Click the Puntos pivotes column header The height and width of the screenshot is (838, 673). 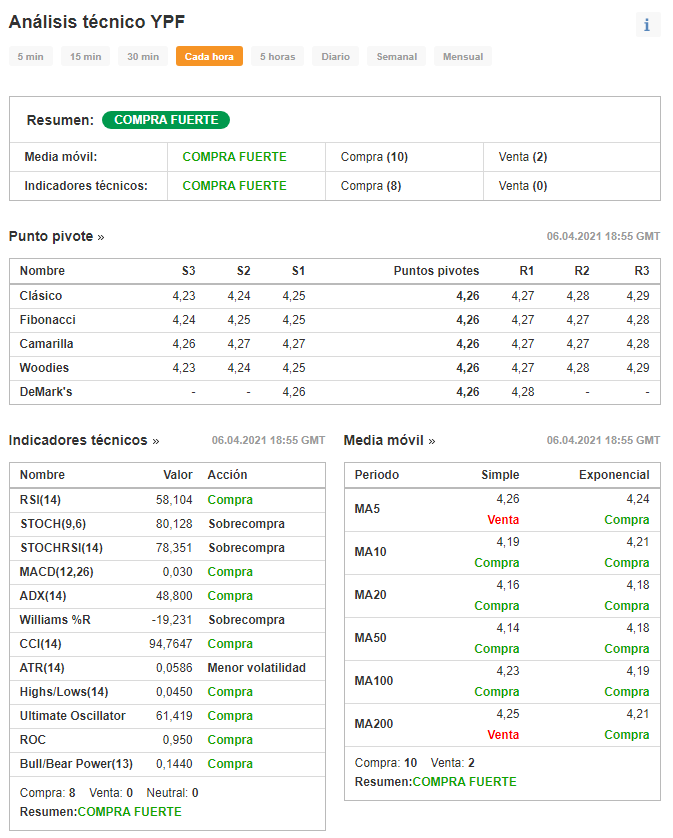point(436,270)
